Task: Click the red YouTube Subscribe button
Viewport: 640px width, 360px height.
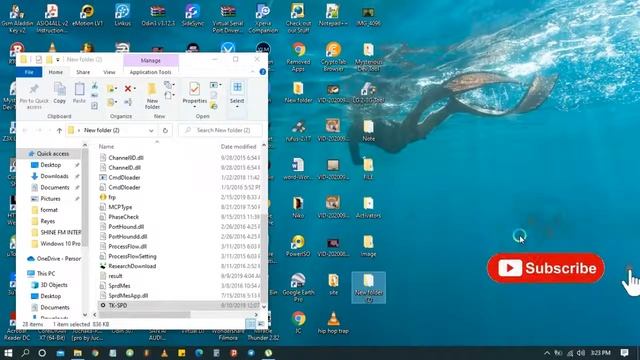Action: (546, 268)
